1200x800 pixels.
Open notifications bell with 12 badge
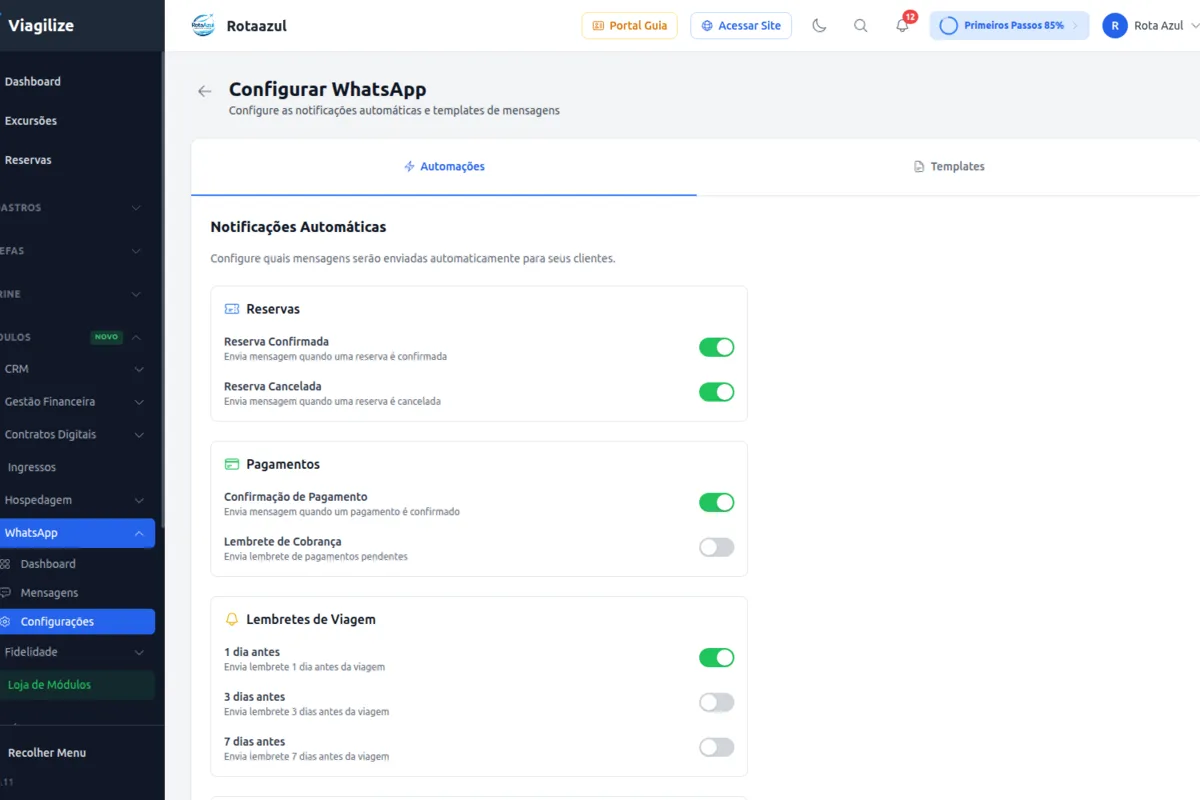(903, 25)
